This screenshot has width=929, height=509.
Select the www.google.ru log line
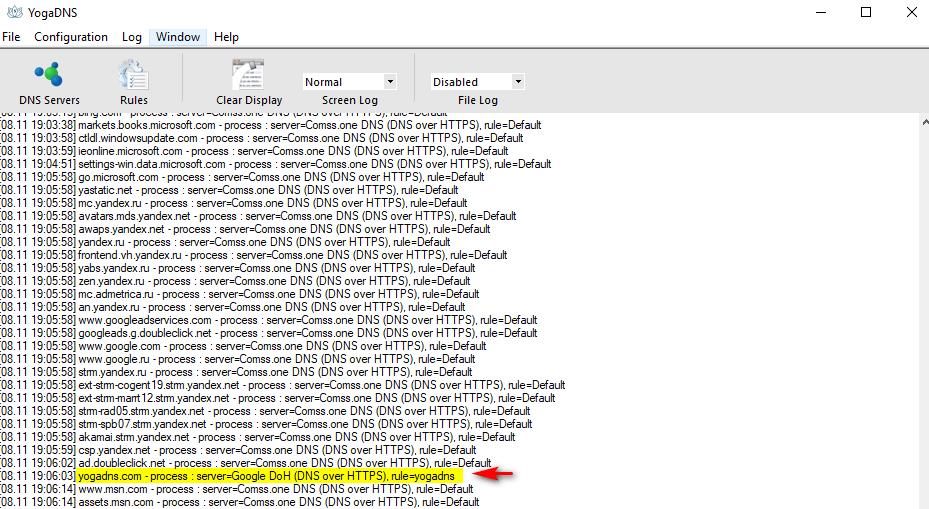[238, 360]
